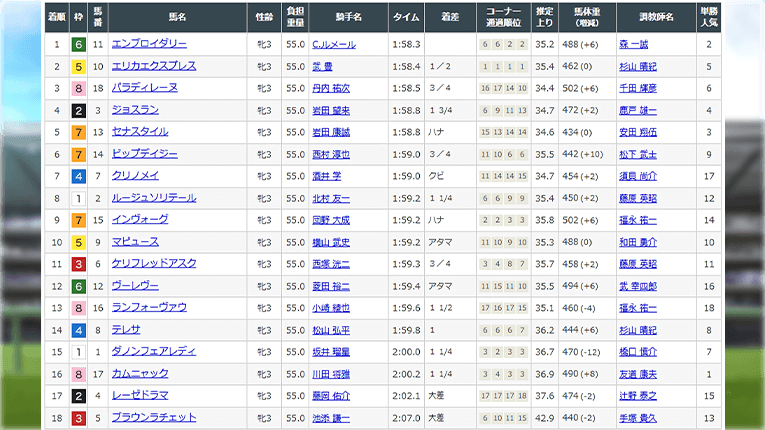Click the 馬名 column header
765x430 pixels.
pyautogui.click(x=177, y=17)
